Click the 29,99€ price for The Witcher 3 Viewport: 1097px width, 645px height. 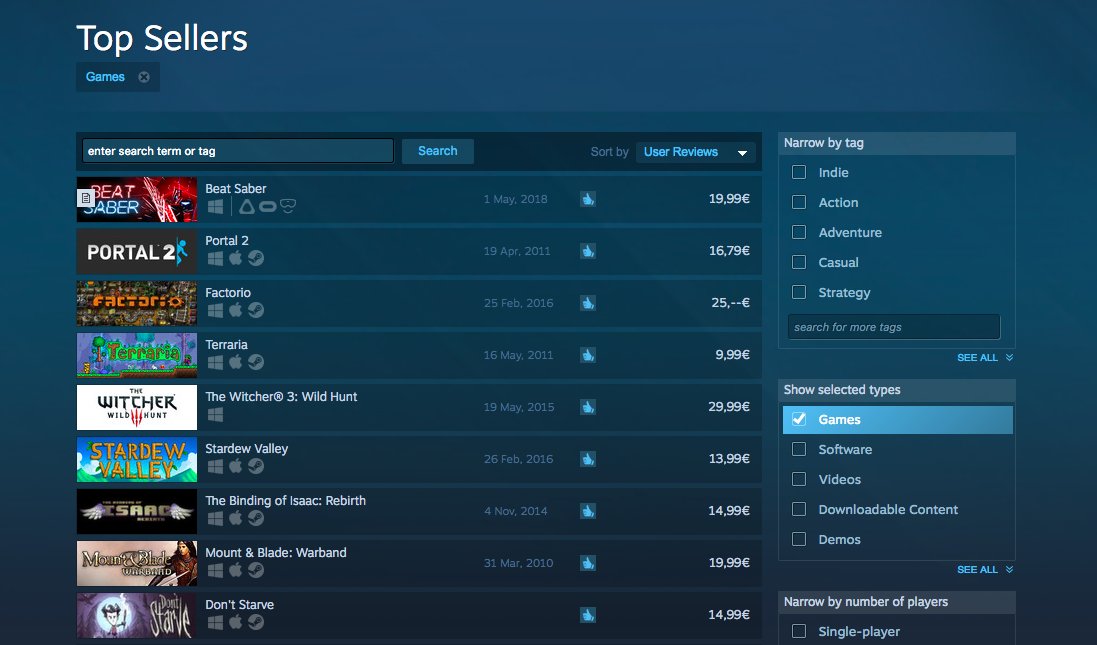point(729,406)
